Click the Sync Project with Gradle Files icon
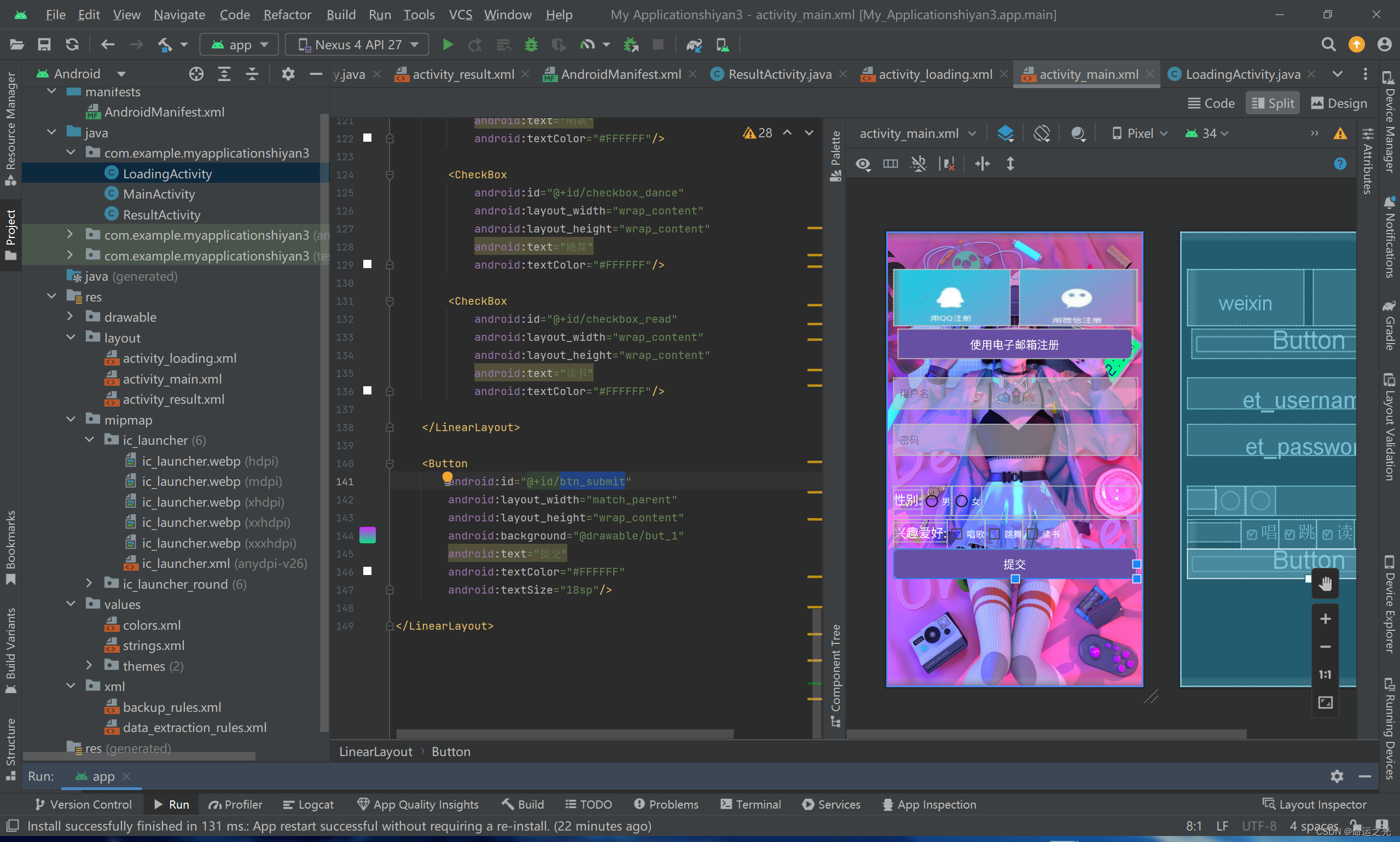Viewport: 1400px width, 842px height. click(694, 44)
